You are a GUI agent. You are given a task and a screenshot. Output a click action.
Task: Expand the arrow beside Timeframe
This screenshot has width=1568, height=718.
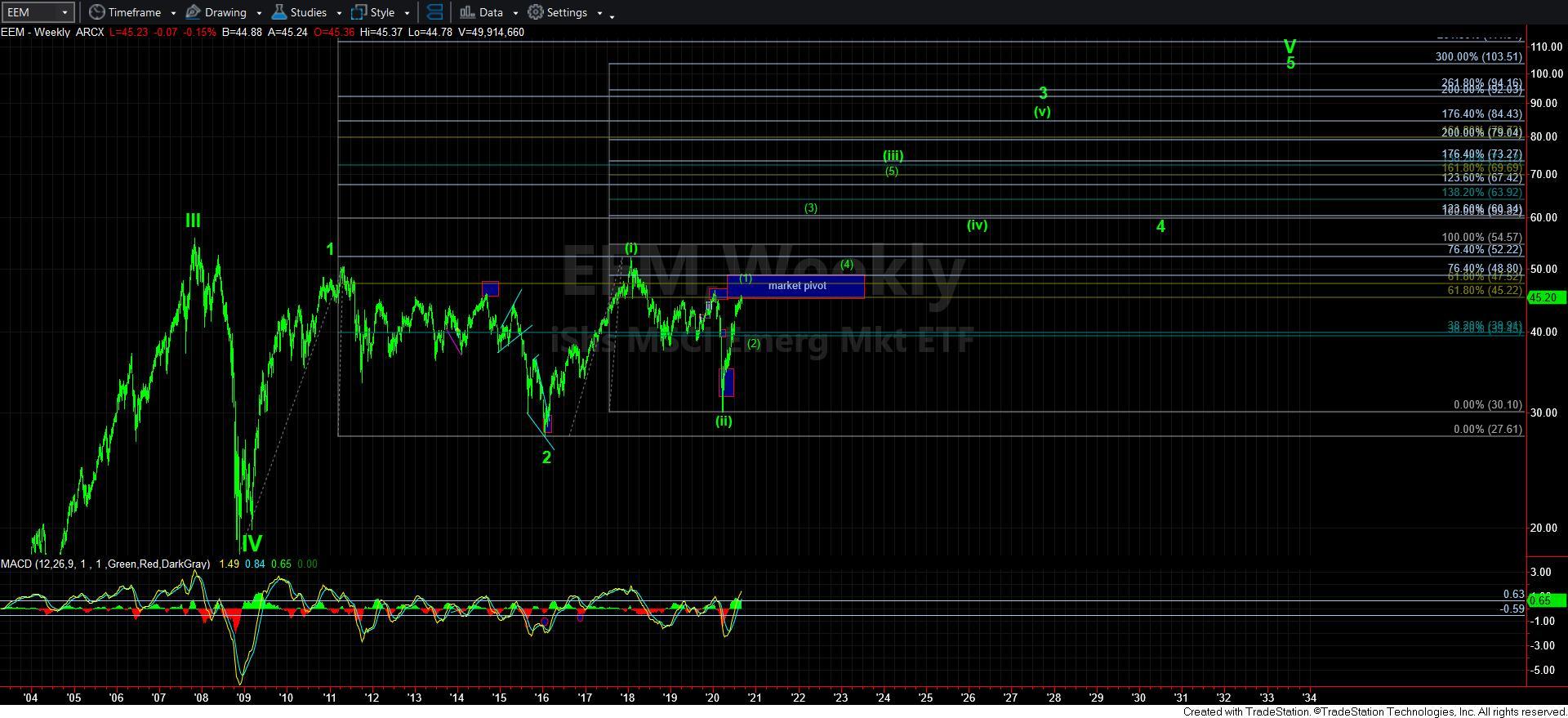click(173, 13)
